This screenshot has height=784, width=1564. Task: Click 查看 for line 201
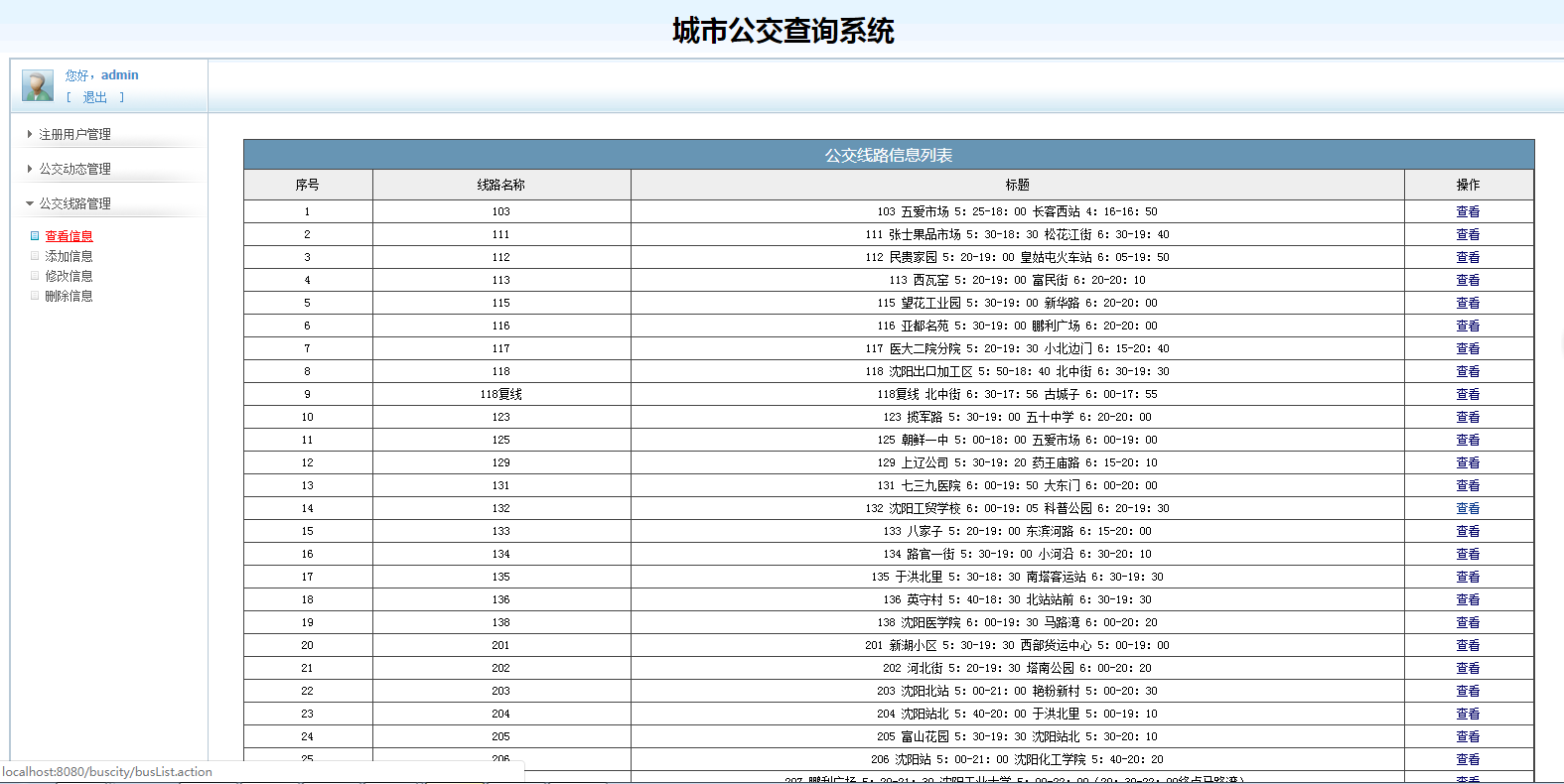(x=1468, y=645)
